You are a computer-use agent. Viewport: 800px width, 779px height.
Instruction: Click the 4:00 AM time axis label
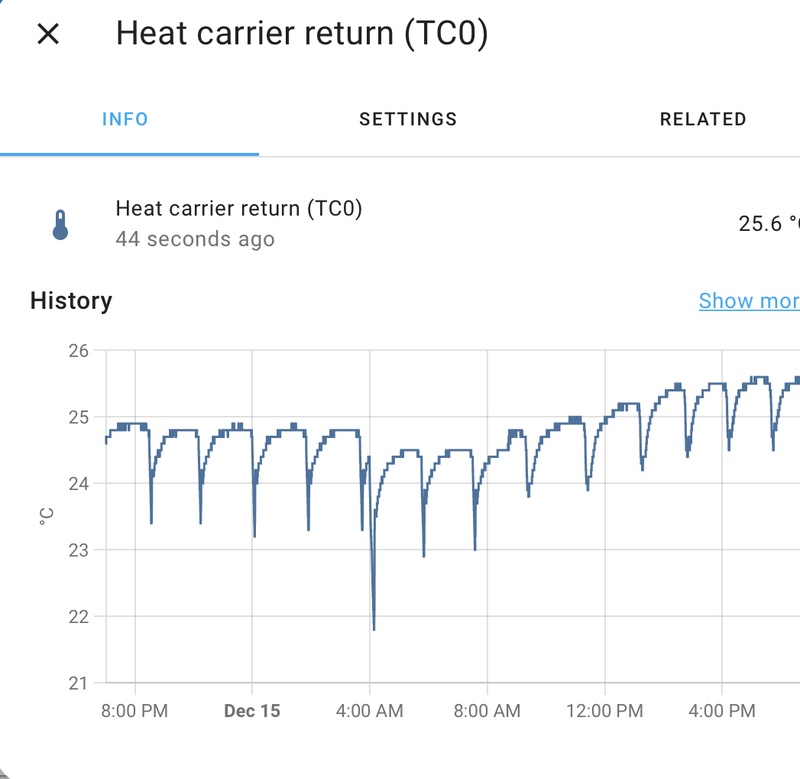pos(370,711)
